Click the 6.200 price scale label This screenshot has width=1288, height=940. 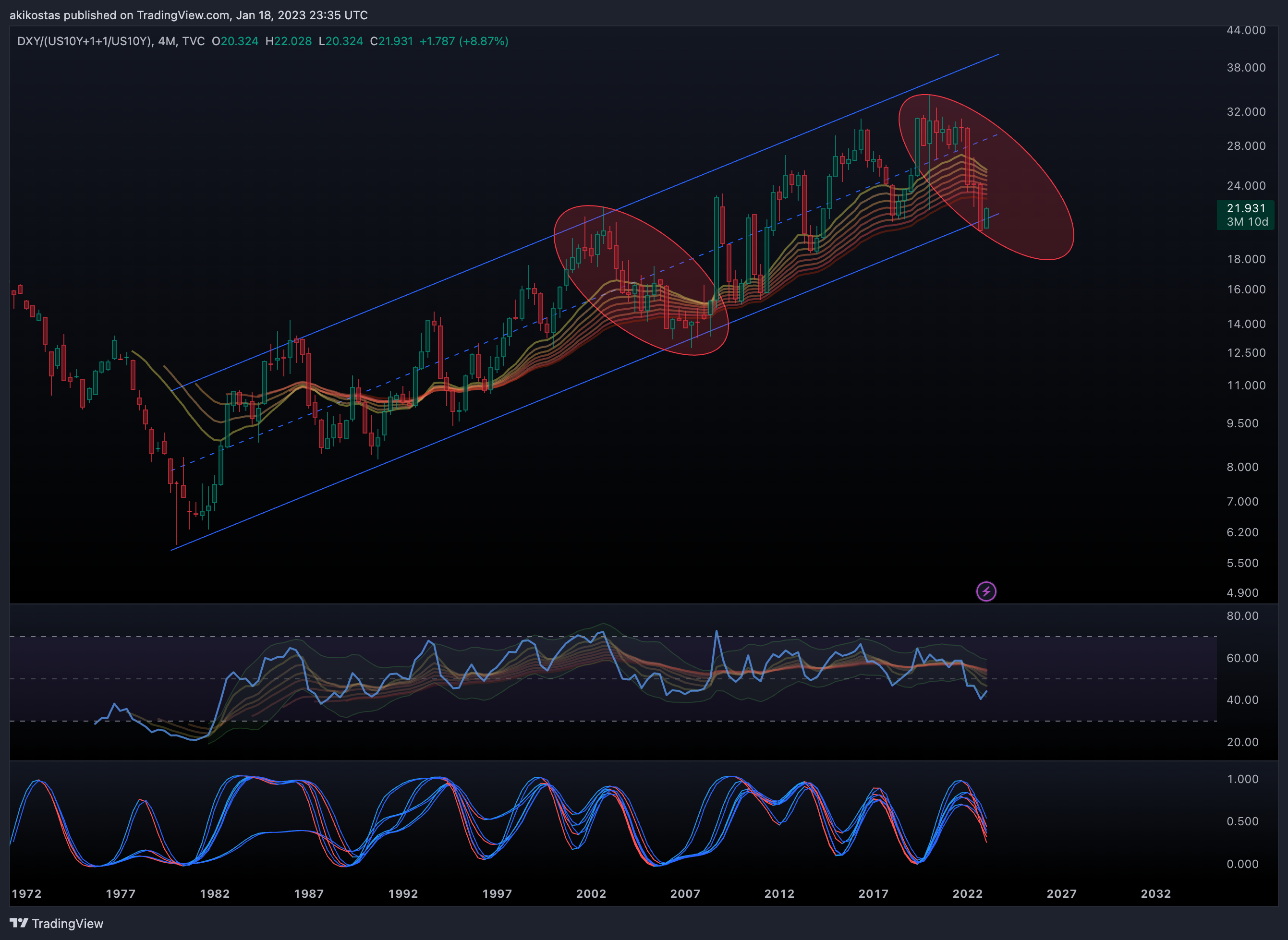pyautogui.click(x=1242, y=532)
